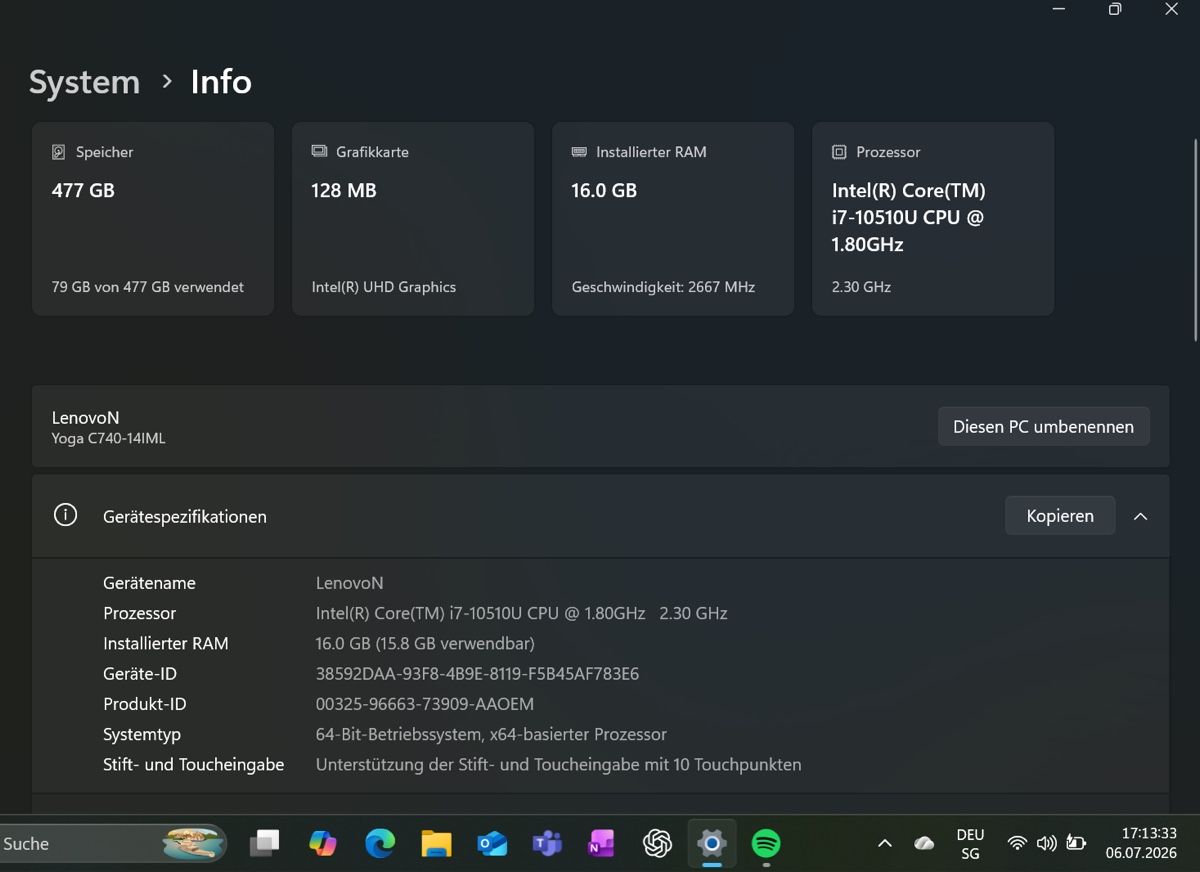Click the Intel(R) UHD Graphics text
Screen dimensions: 1200x872
coord(384,287)
